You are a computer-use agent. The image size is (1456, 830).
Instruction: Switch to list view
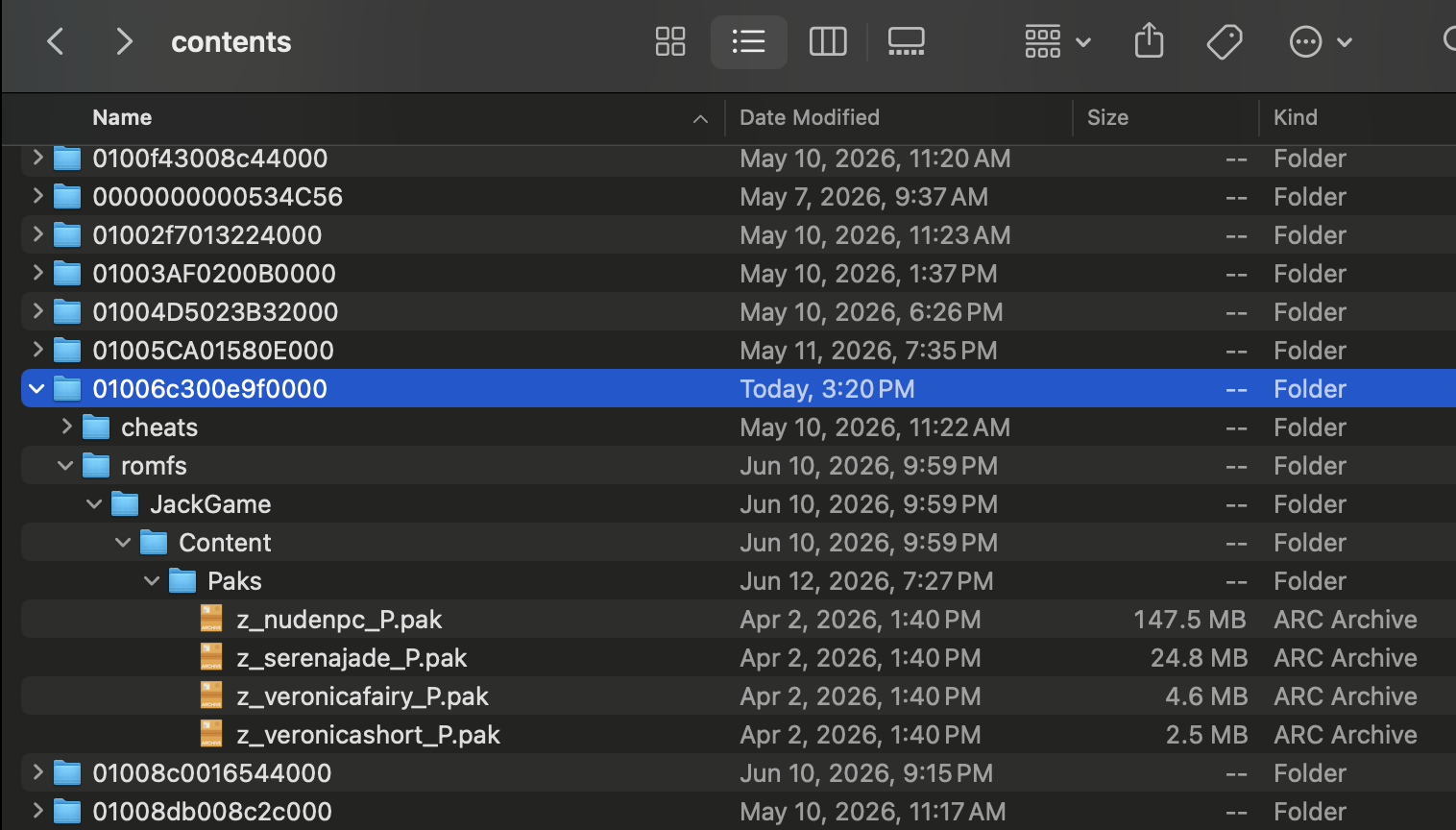click(x=748, y=41)
